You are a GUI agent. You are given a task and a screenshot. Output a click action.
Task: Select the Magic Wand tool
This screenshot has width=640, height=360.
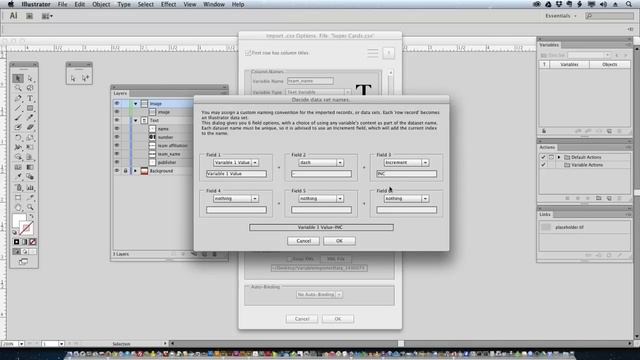18,88
